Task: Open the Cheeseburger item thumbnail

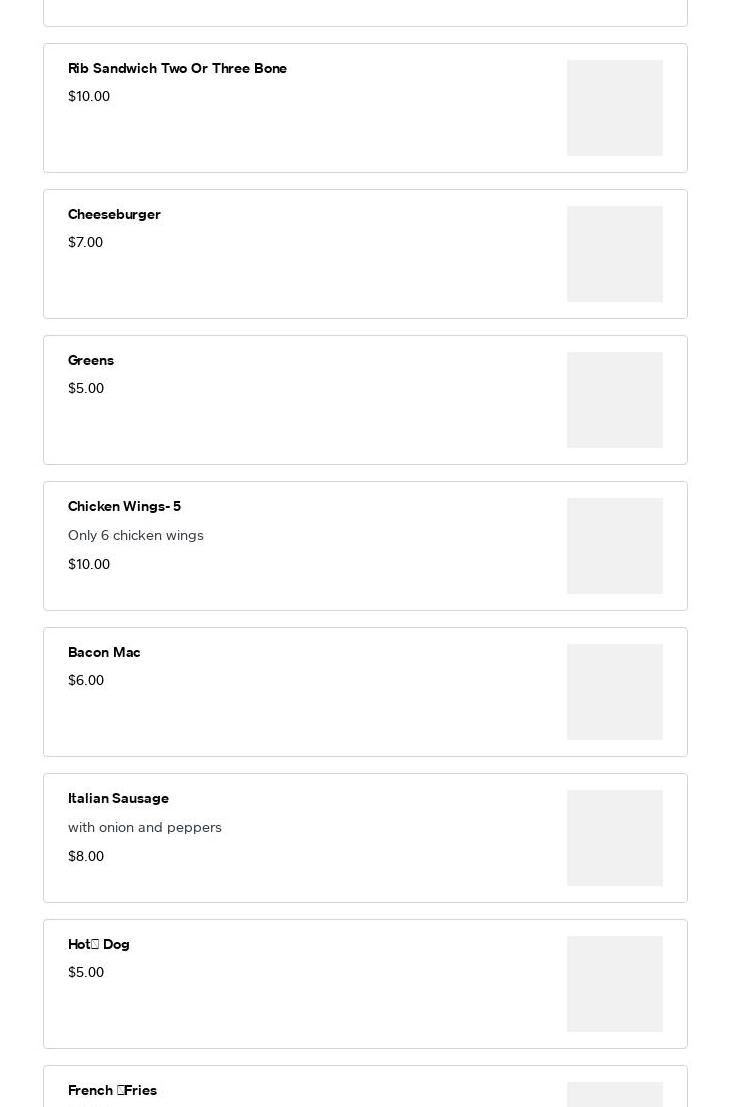Action: 614,254
